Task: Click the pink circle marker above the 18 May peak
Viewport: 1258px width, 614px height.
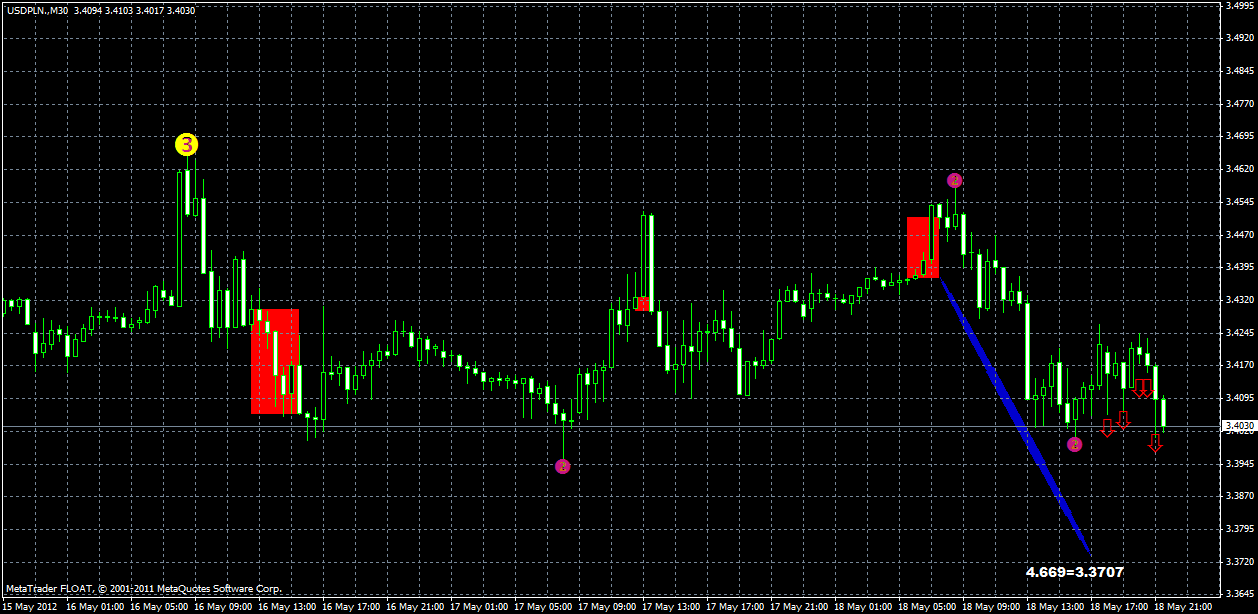Action: (x=954, y=180)
